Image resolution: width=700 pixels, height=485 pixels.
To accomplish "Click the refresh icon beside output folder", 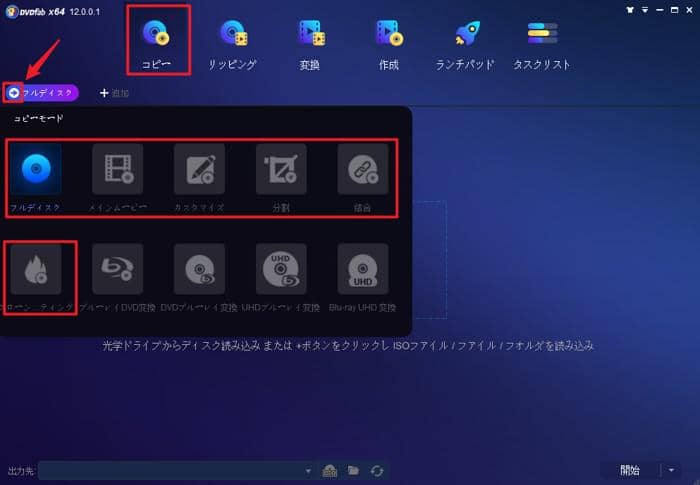I will point(377,471).
